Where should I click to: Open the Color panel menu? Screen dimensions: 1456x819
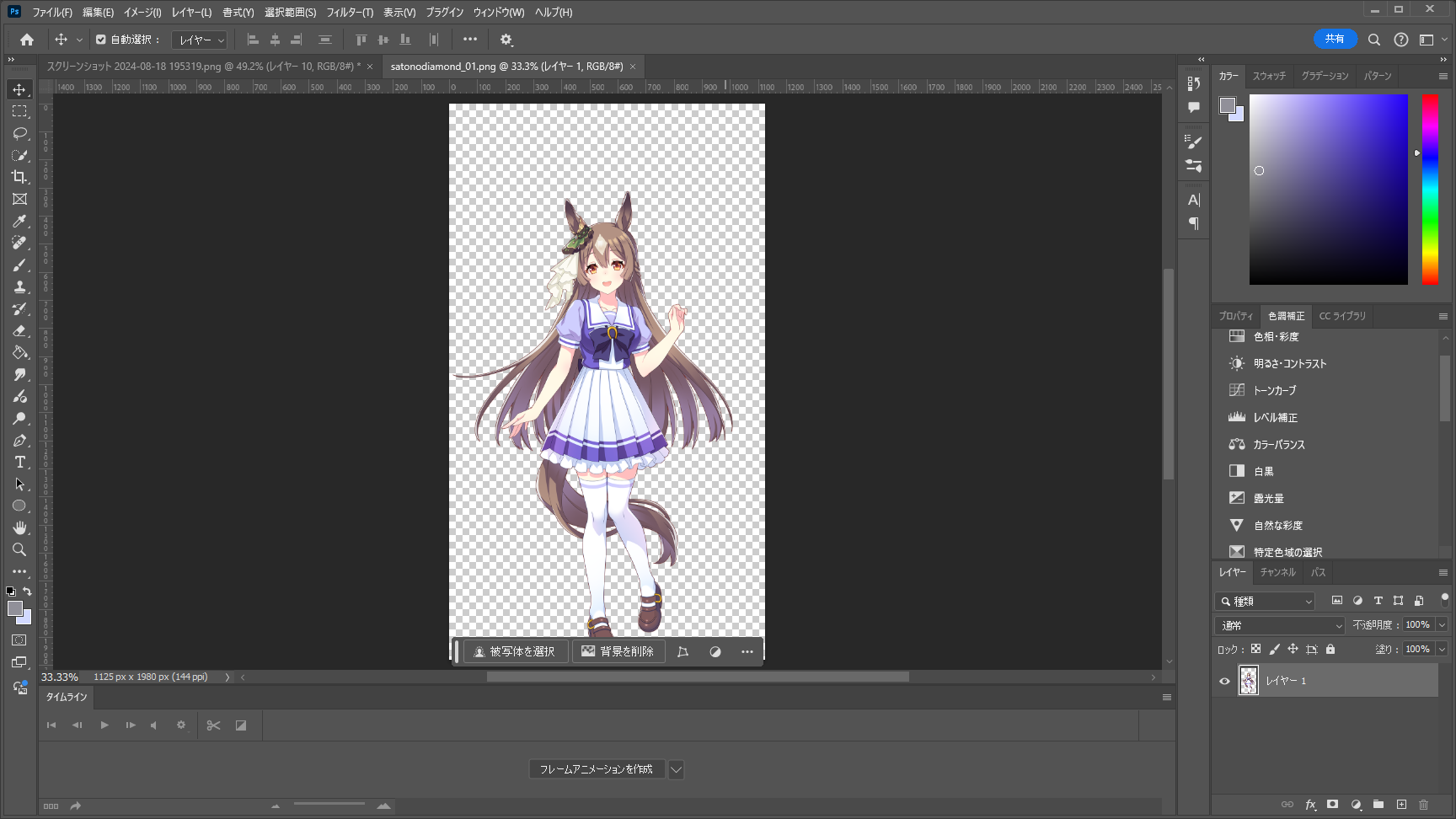pyautogui.click(x=1443, y=76)
